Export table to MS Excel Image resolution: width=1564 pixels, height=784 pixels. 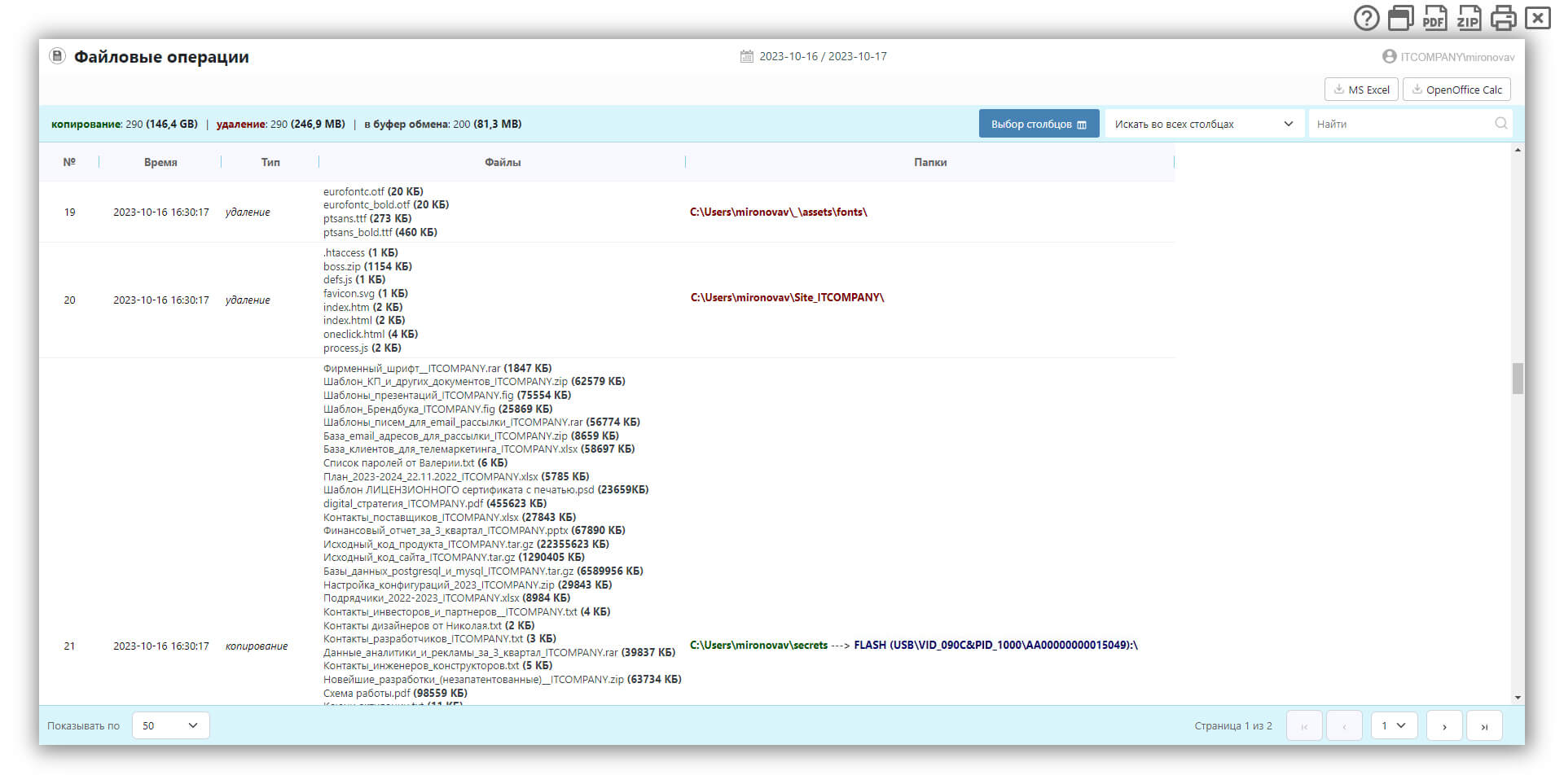coord(1361,90)
